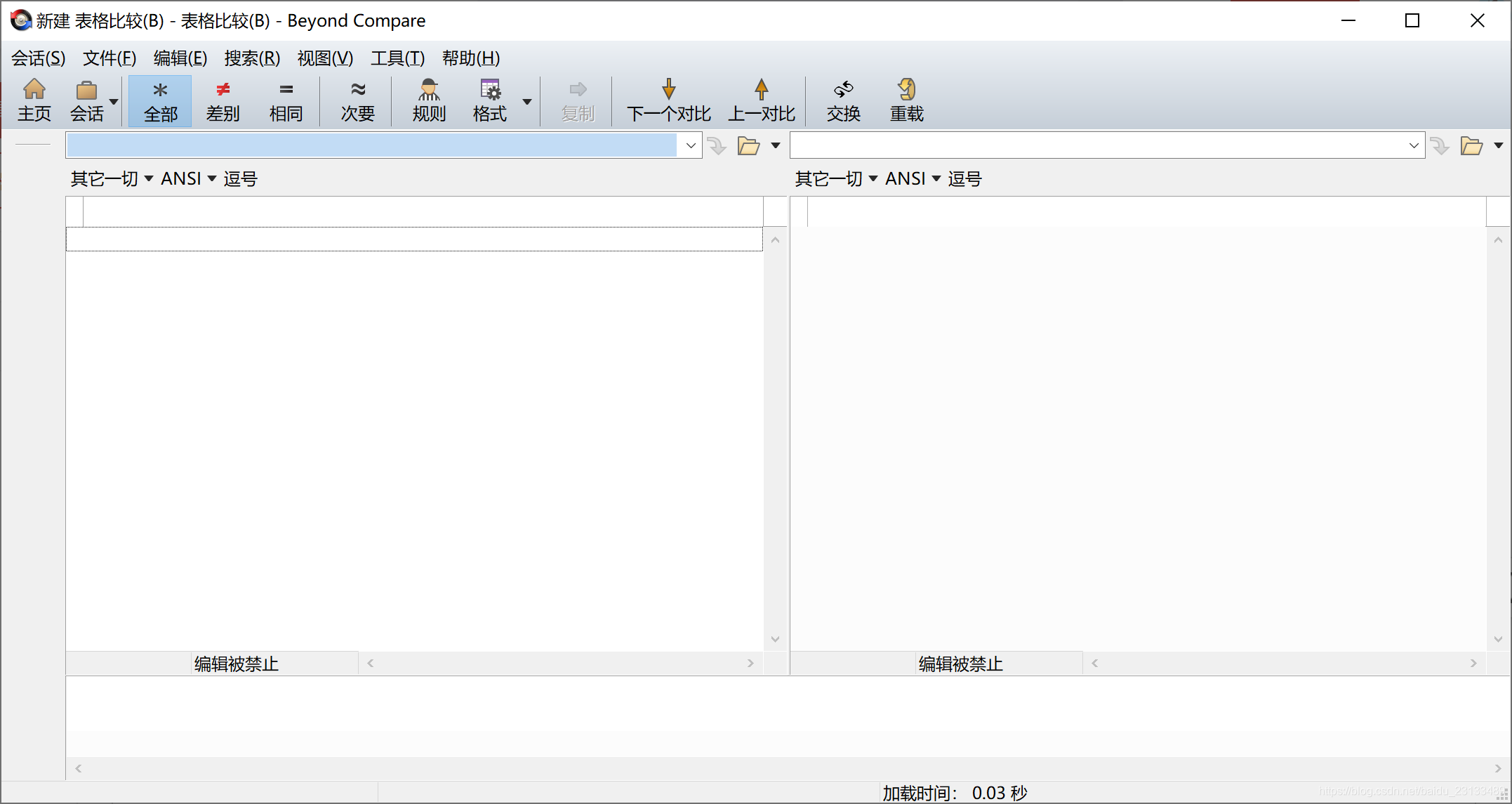Open the 视图(V) menu
Image resolution: width=1512 pixels, height=804 pixels.
coord(325,58)
